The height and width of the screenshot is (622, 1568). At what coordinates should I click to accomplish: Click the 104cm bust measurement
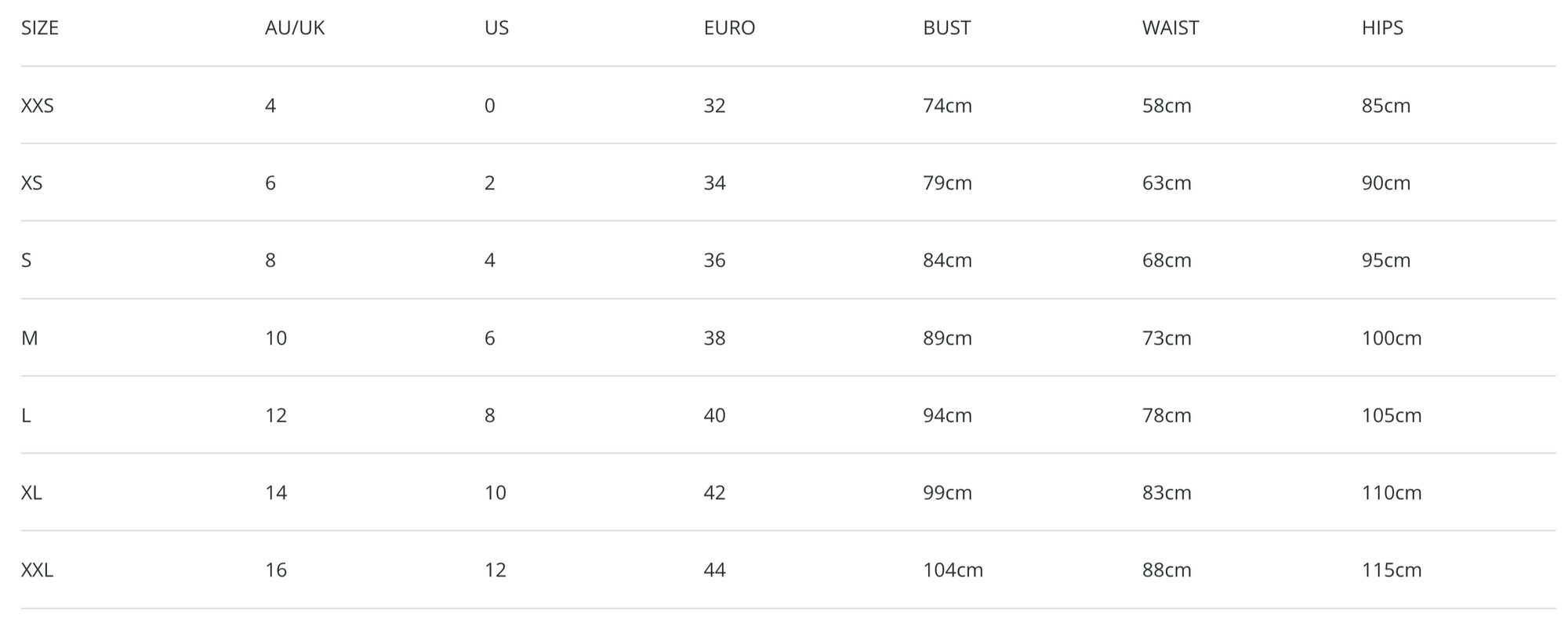point(953,570)
